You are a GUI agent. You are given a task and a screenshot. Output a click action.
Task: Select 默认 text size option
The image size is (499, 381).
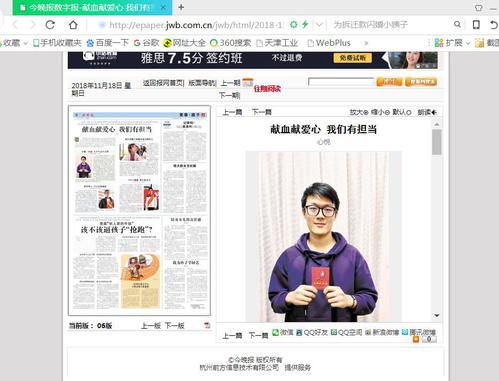402,112
